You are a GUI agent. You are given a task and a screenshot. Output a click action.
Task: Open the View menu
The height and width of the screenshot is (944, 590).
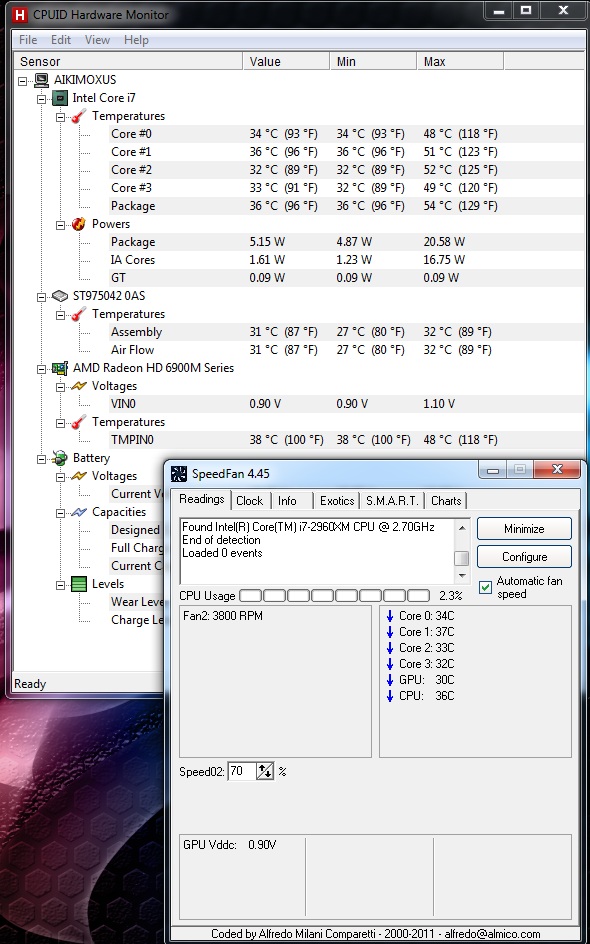97,40
